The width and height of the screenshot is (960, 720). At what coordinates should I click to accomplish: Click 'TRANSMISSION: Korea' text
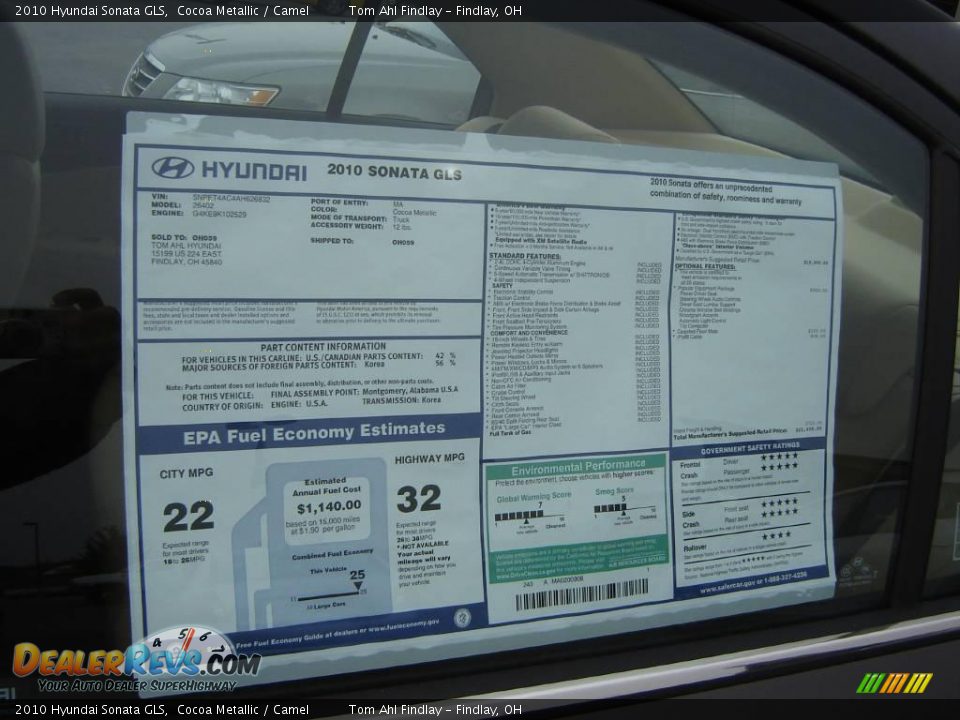(401, 400)
